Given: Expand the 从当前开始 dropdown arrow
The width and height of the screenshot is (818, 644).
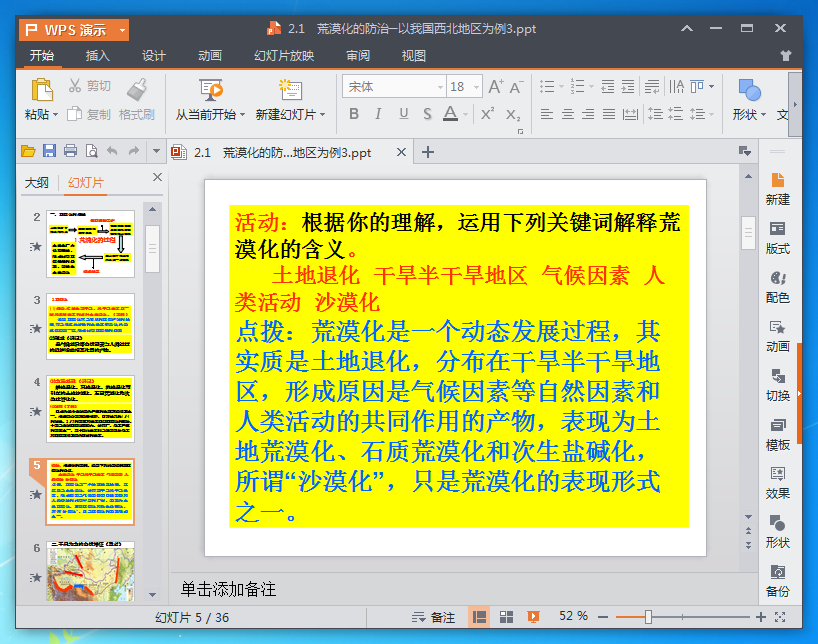Looking at the screenshot, I should pyautogui.click(x=243, y=114).
